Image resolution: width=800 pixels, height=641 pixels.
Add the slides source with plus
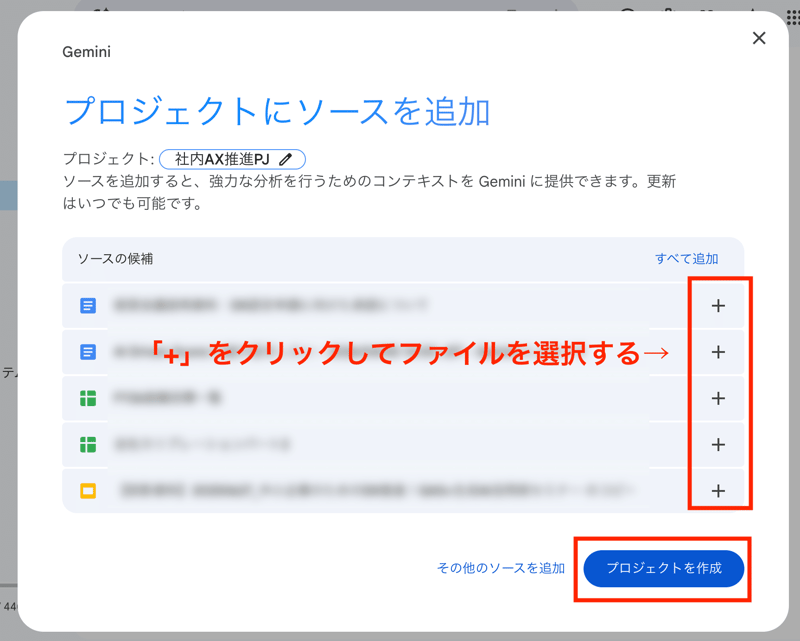click(x=718, y=491)
